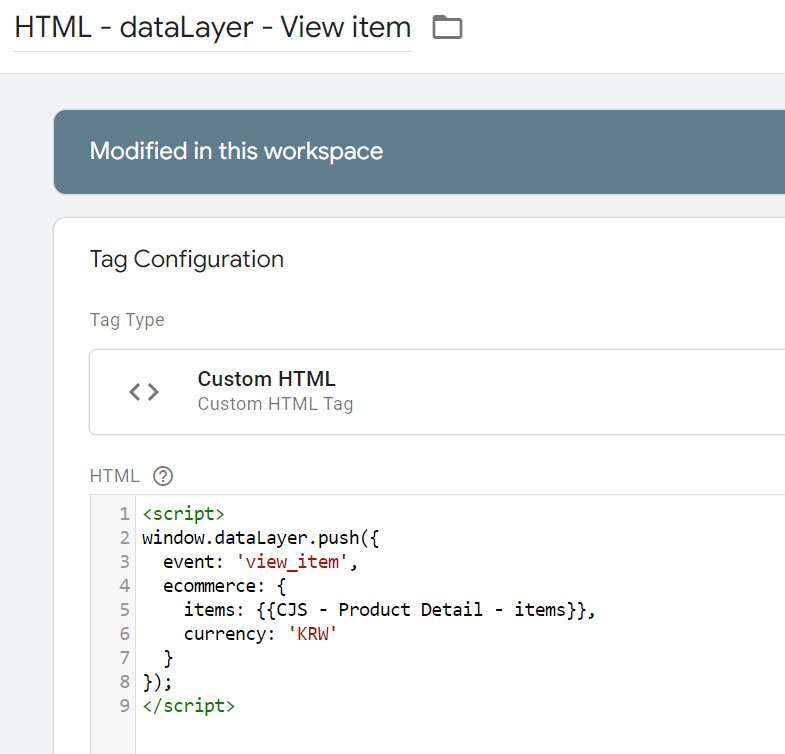The width and height of the screenshot is (785, 754).
Task: Click the folder icon beside the tag name
Action: point(447,27)
